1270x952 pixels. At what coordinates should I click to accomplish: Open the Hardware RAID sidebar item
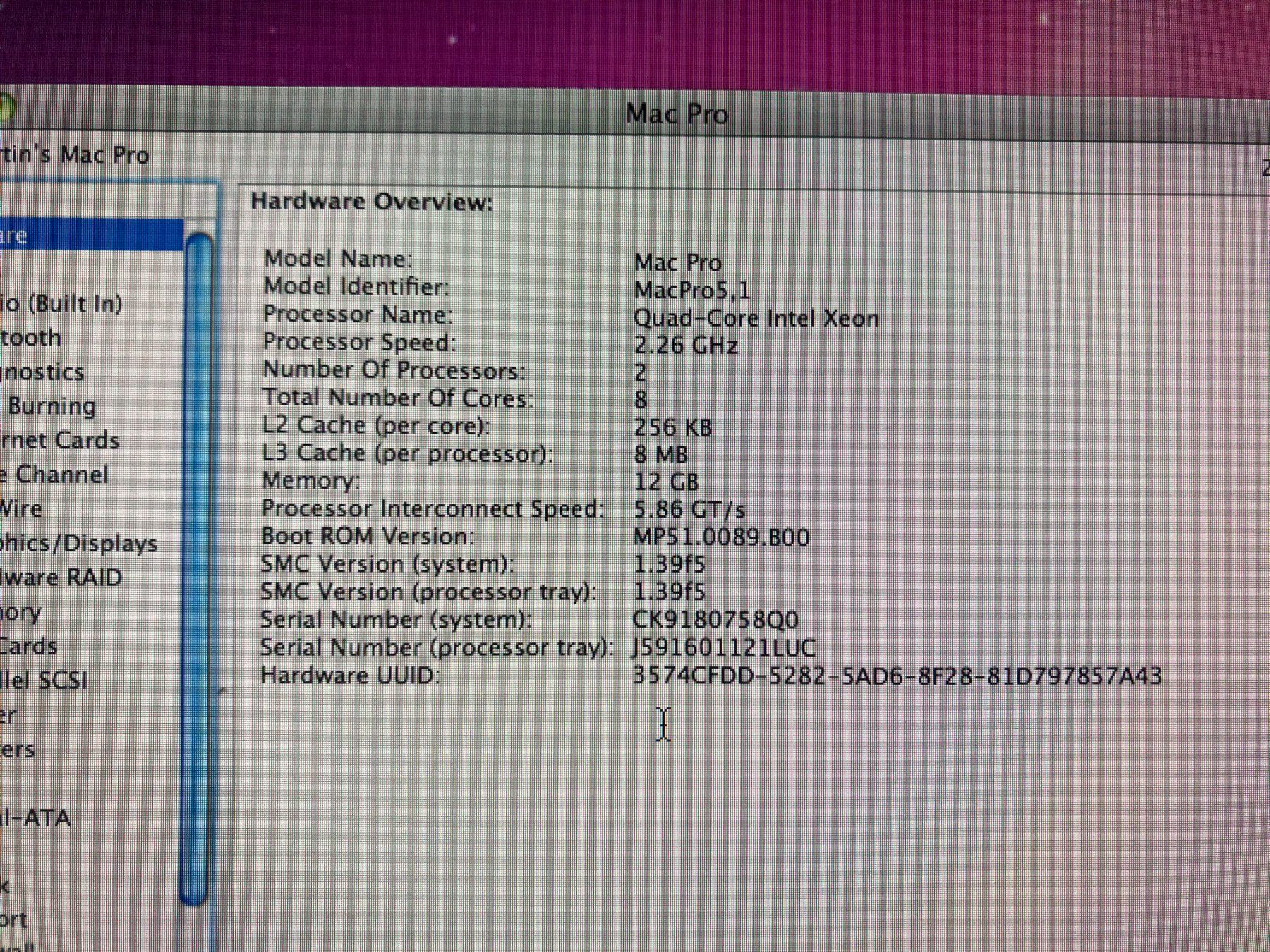(61, 578)
